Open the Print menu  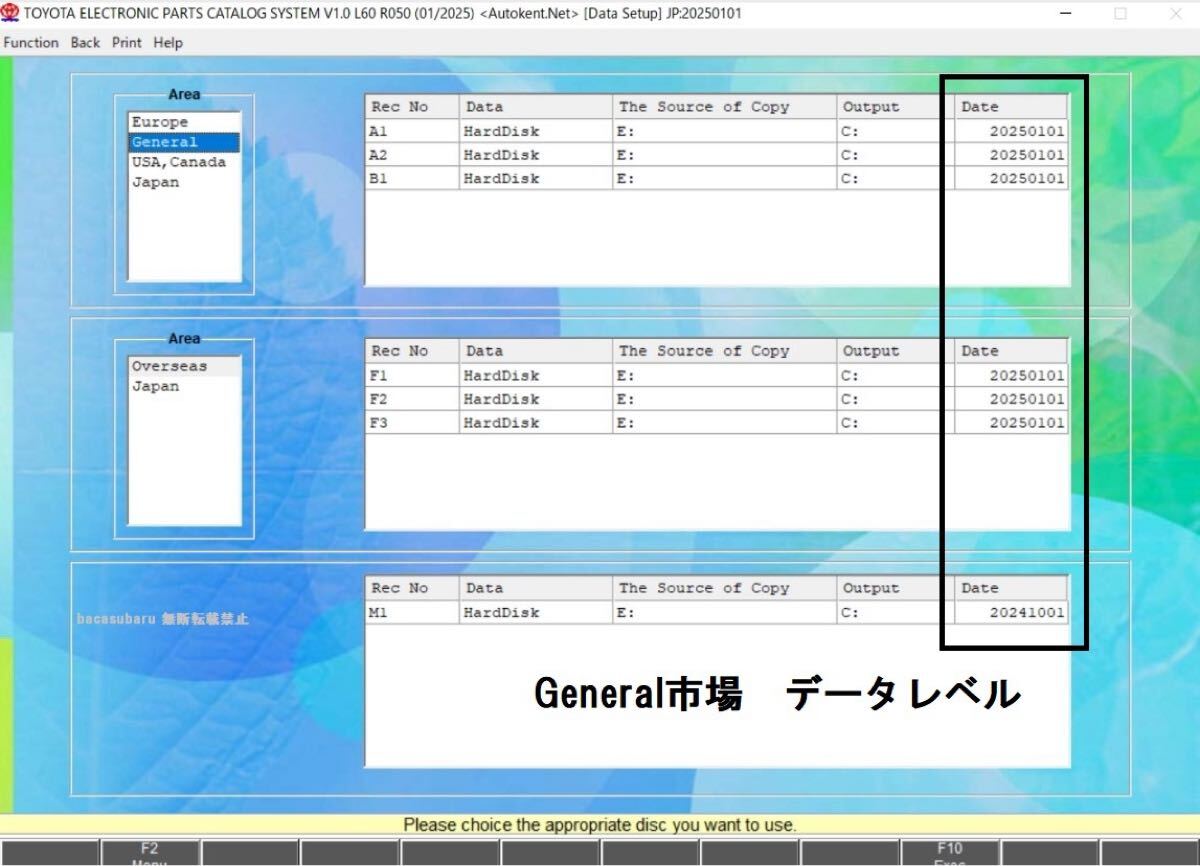[126, 42]
